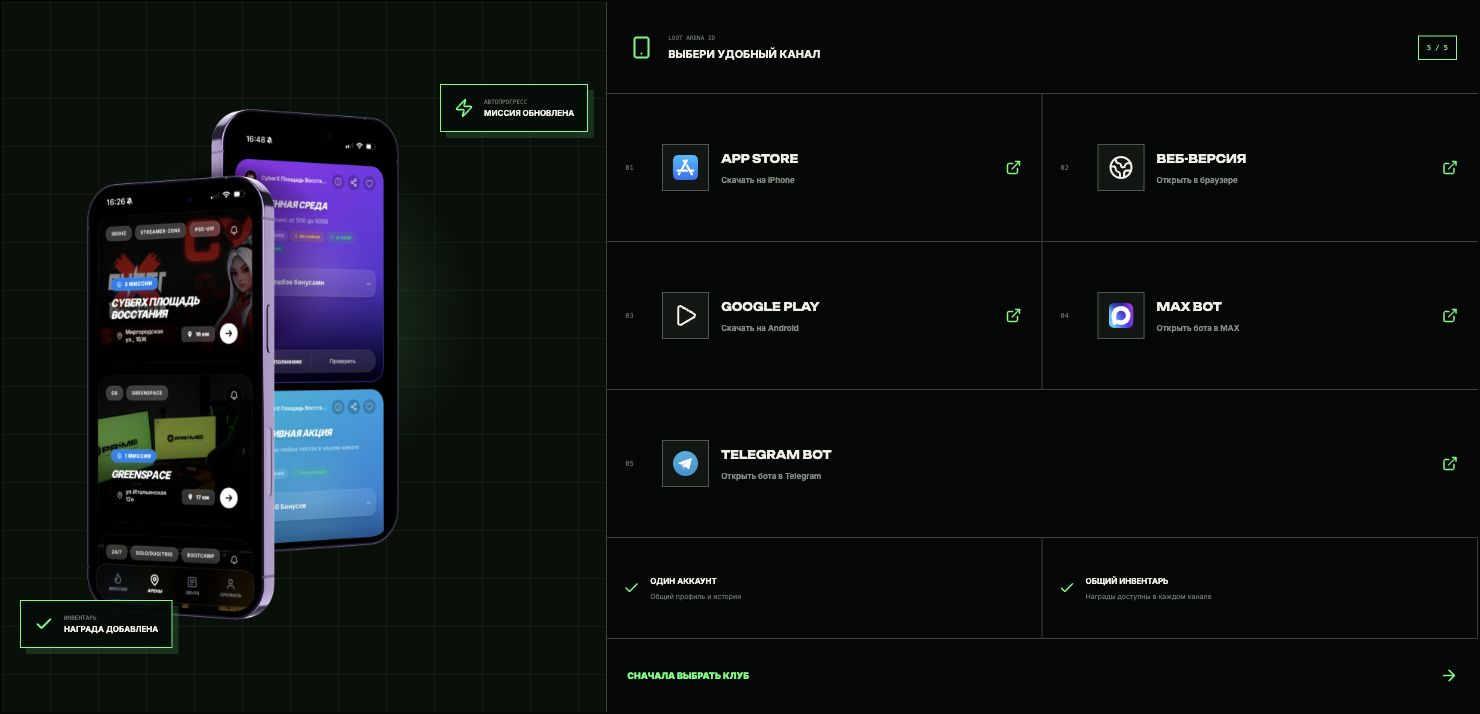Click the Открыть в браузере subtitle
The width and height of the screenshot is (1480, 714).
pos(1197,180)
